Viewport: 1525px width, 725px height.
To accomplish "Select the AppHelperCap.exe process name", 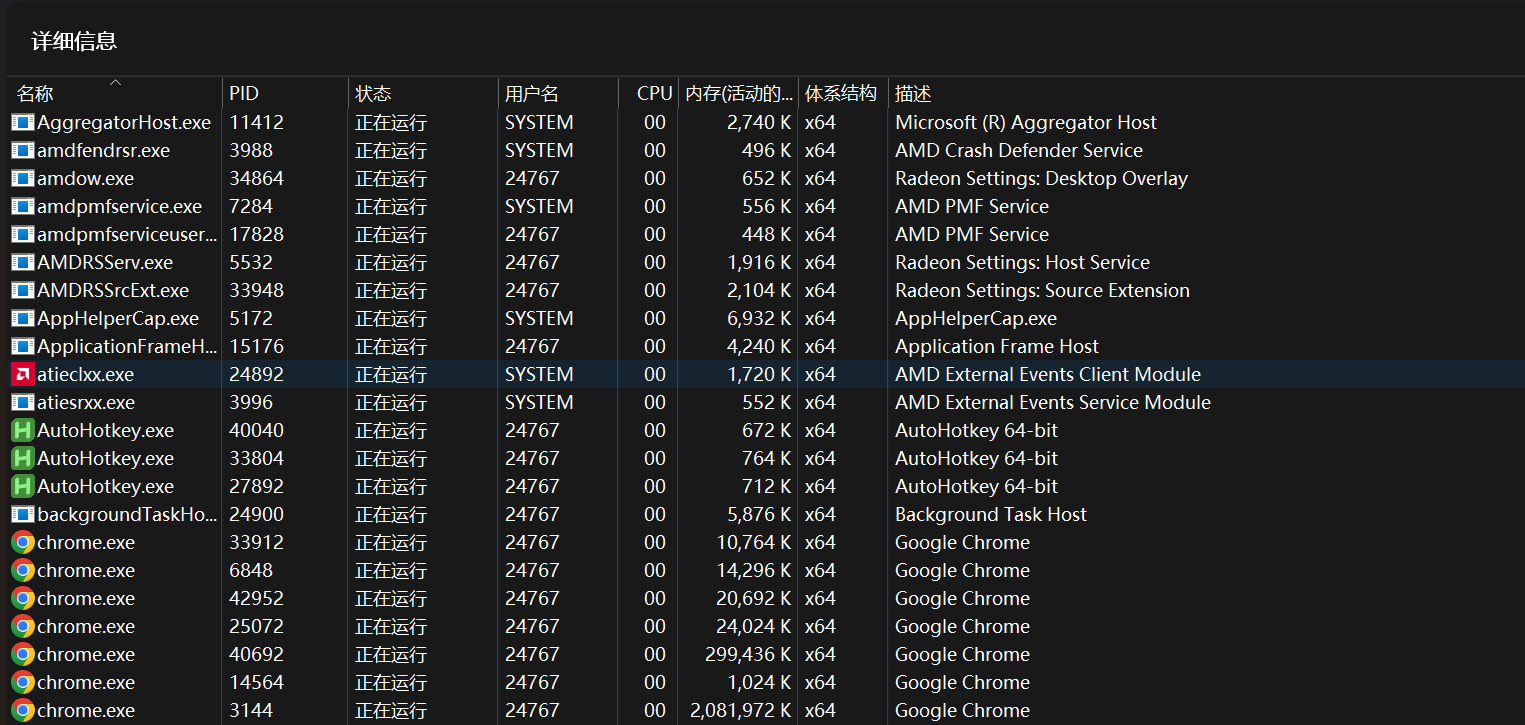I will (x=117, y=319).
